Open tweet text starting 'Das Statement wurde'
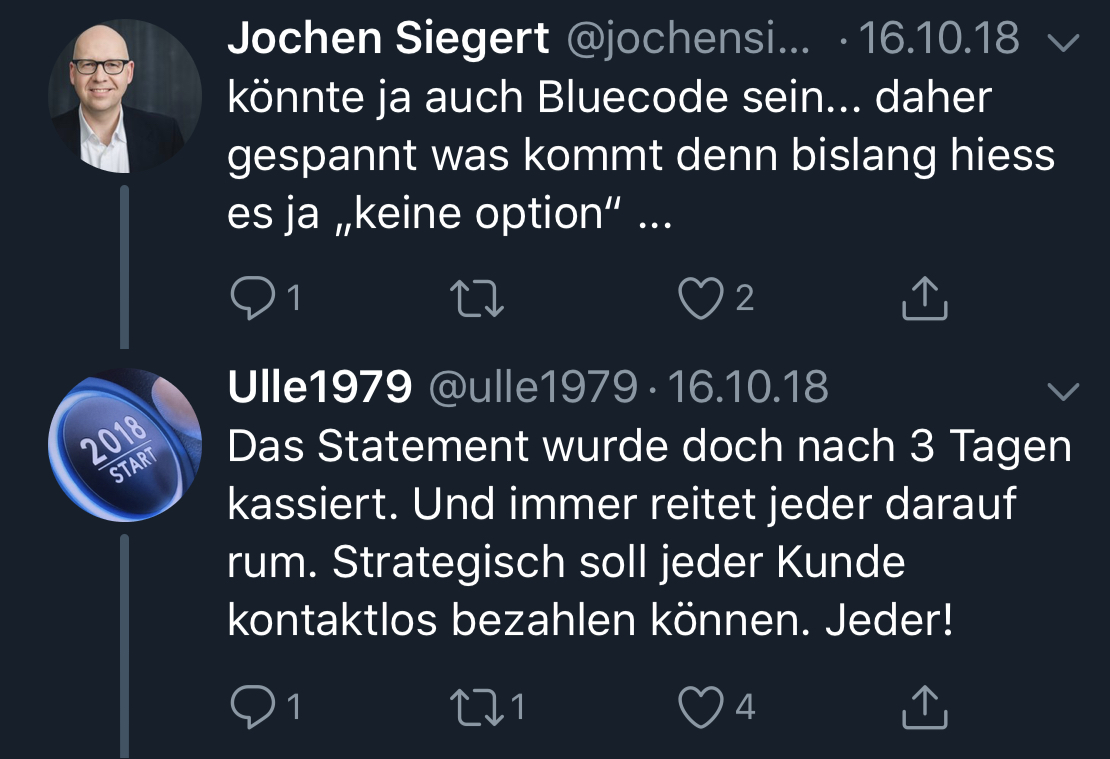Screen dimensions: 1110x759 click(x=650, y=532)
